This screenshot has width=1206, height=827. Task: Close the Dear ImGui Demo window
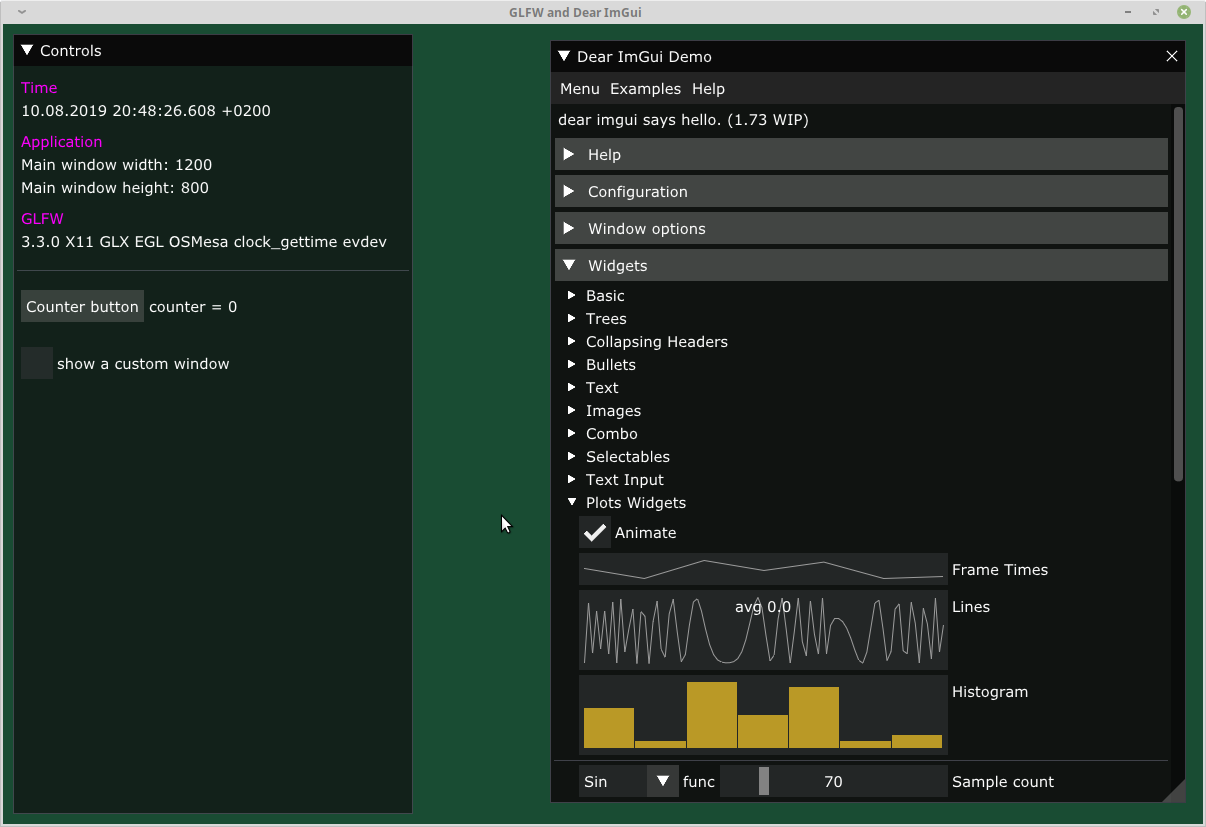pyautogui.click(x=1172, y=56)
